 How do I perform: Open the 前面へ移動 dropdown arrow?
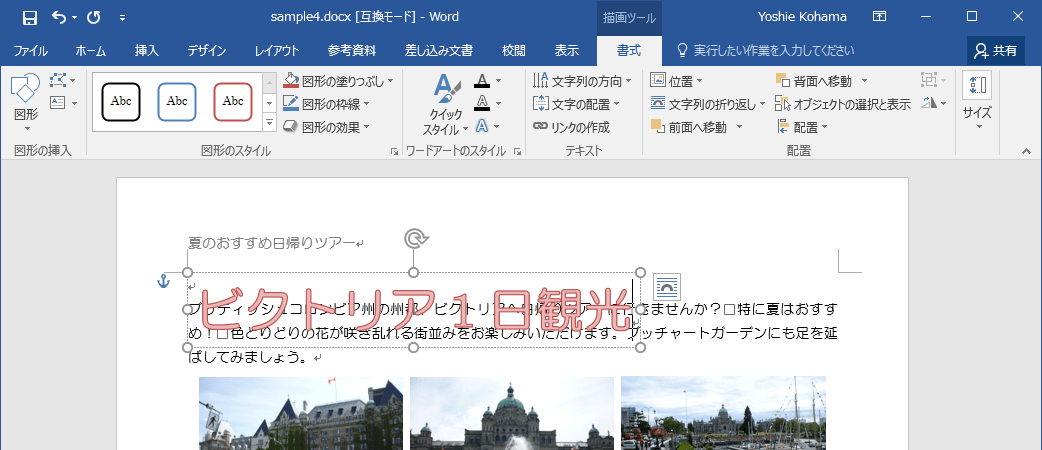pyautogui.click(x=738, y=126)
